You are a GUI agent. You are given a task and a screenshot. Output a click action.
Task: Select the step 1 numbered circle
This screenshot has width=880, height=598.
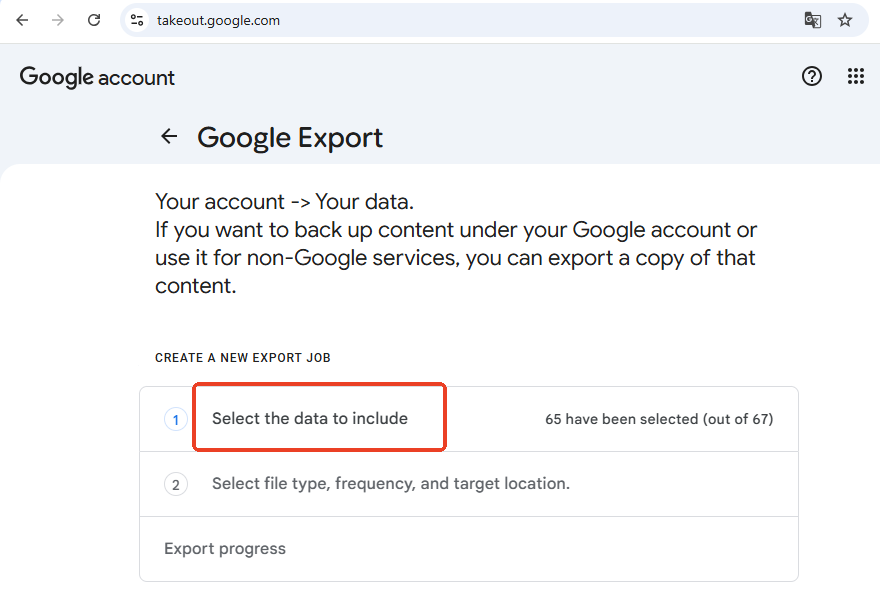(176, 419)
